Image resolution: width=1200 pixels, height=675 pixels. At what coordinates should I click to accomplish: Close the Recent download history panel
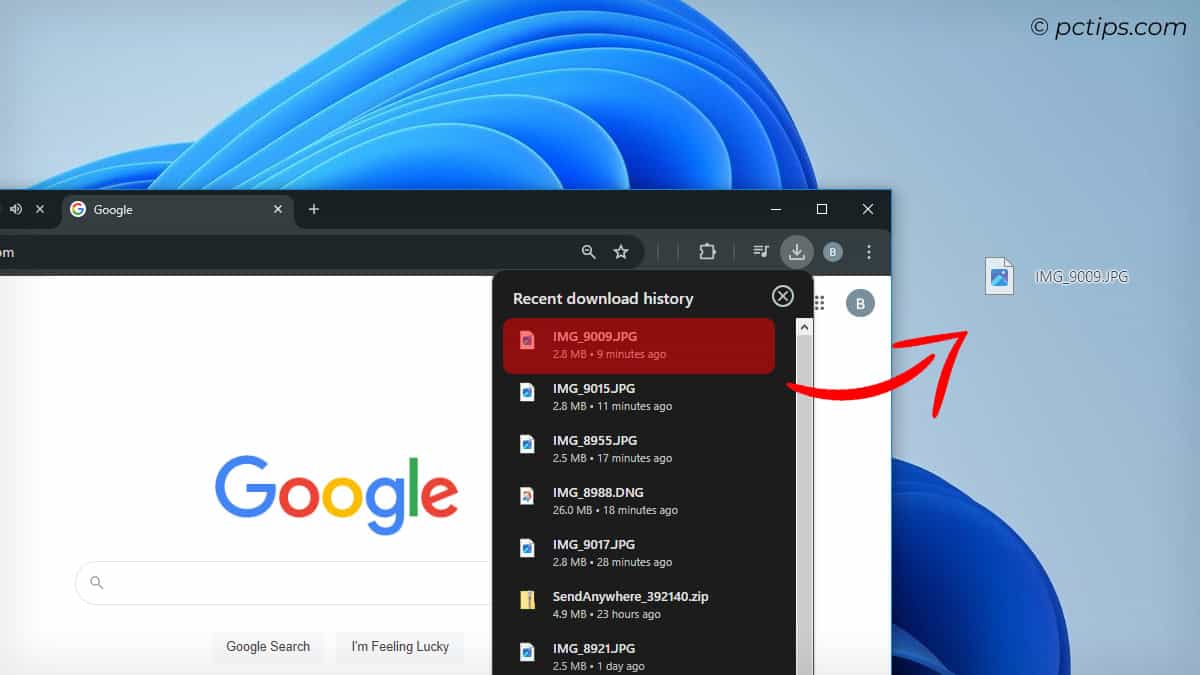[x=782, y=295]
